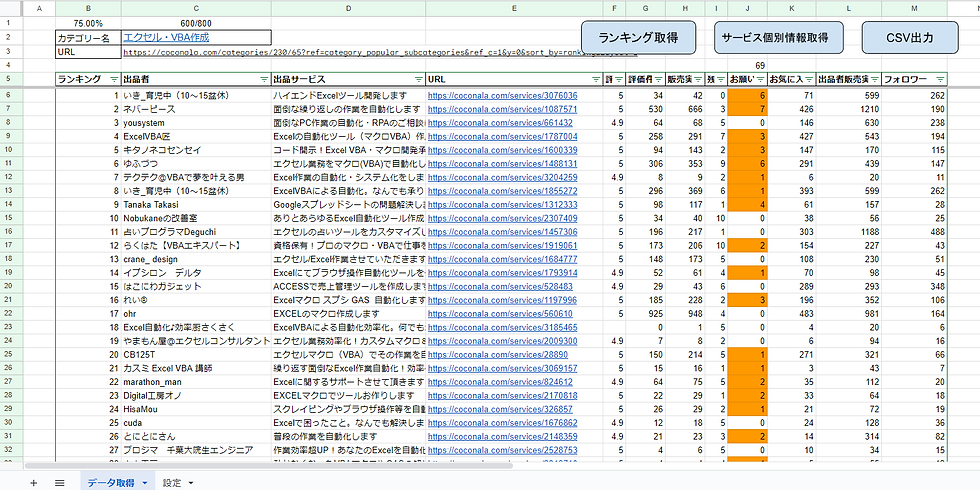Open the all sheets list icon
Screen dimensions: 980x490
[59, 482]
